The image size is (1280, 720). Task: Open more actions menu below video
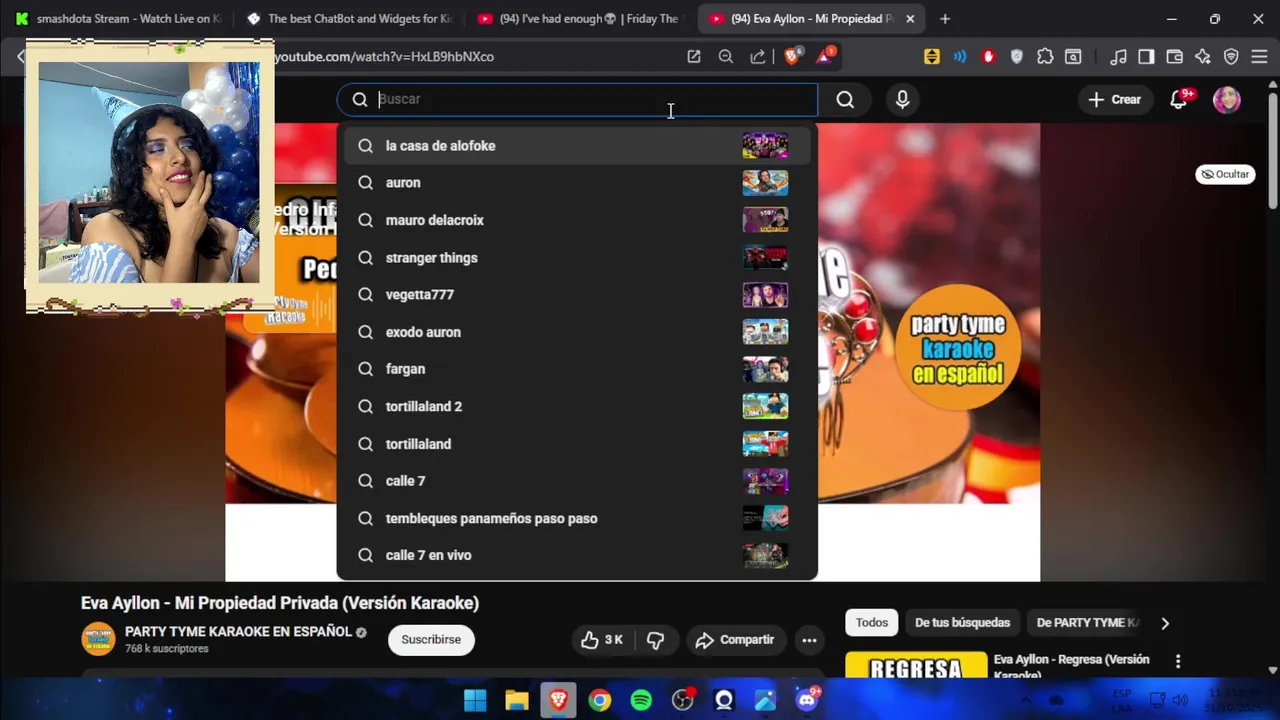tap(809, 640)
